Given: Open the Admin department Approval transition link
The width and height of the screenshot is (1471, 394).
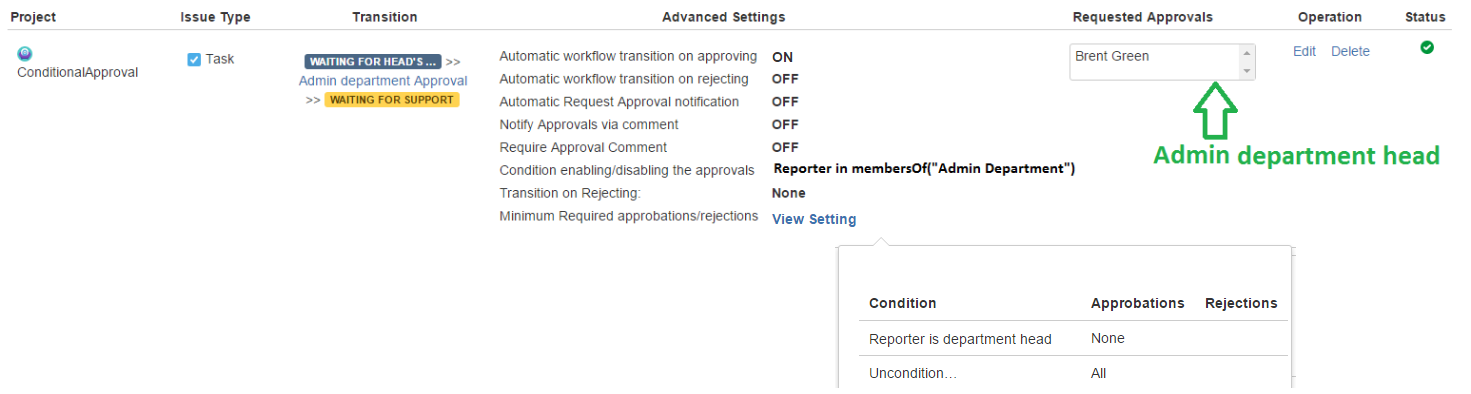Looking at the screenshot, I should 383,81.
